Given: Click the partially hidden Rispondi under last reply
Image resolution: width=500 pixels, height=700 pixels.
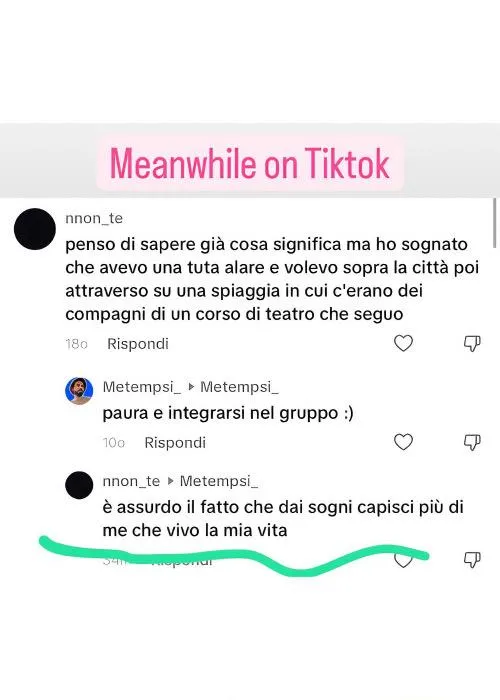Looking at the screenshot, I should click(181, 561).
